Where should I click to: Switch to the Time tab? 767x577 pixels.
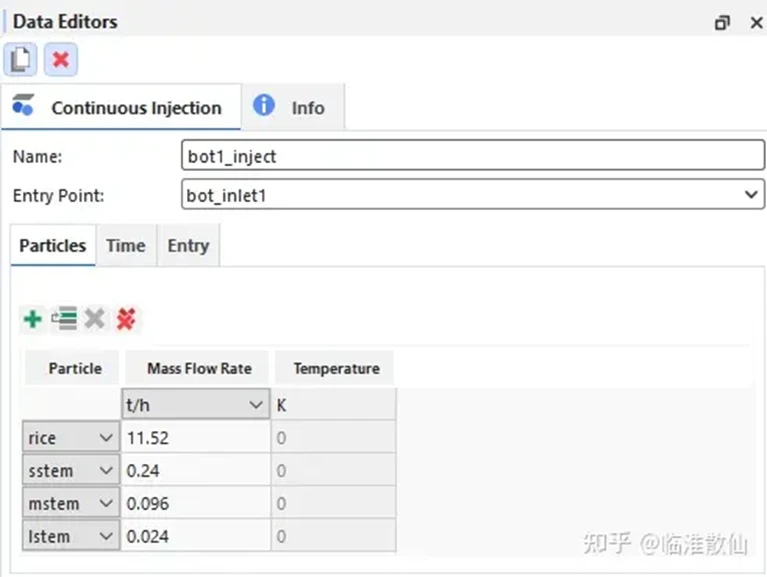pos(126,245)
